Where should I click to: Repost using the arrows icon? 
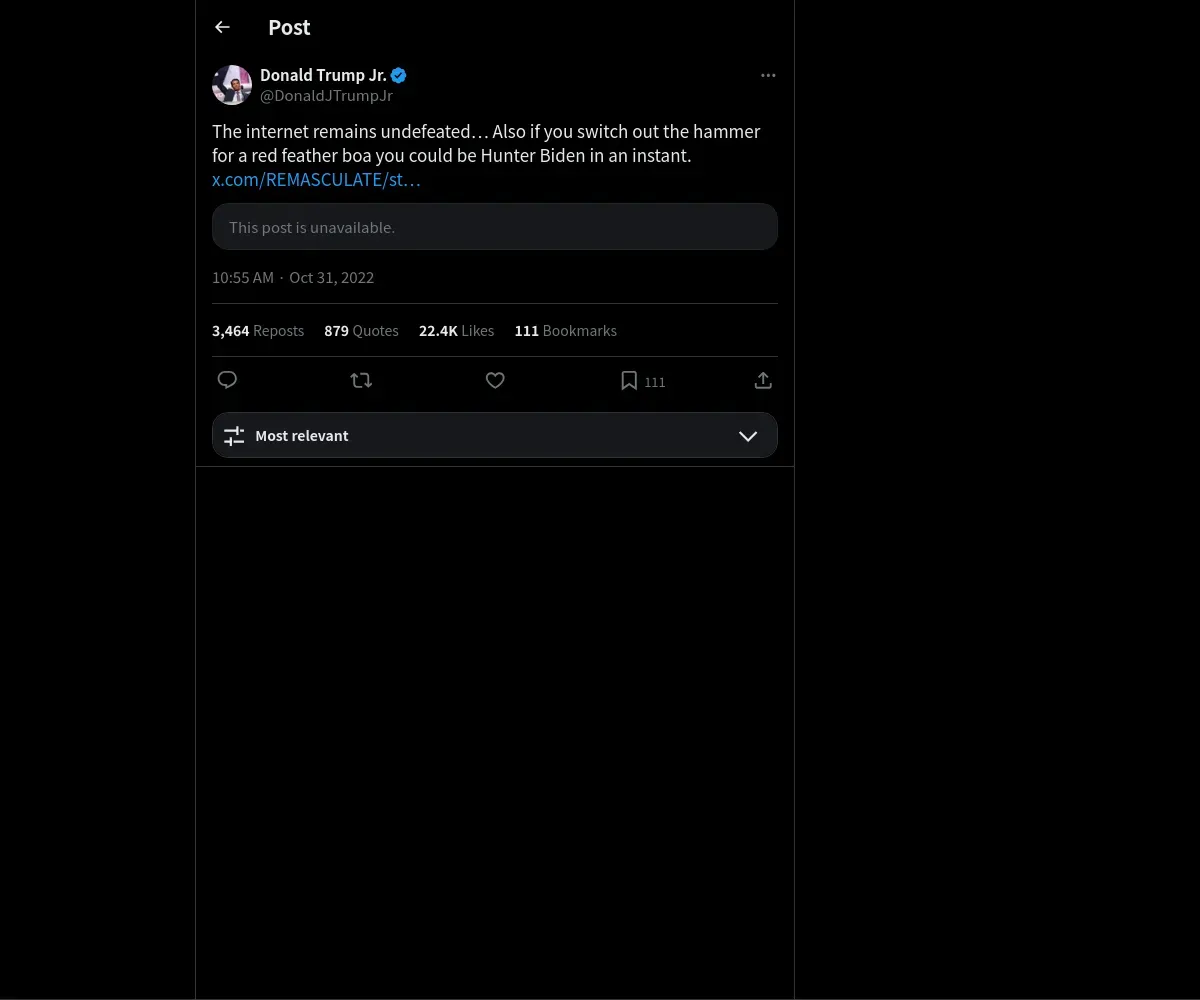click(361, 380)
